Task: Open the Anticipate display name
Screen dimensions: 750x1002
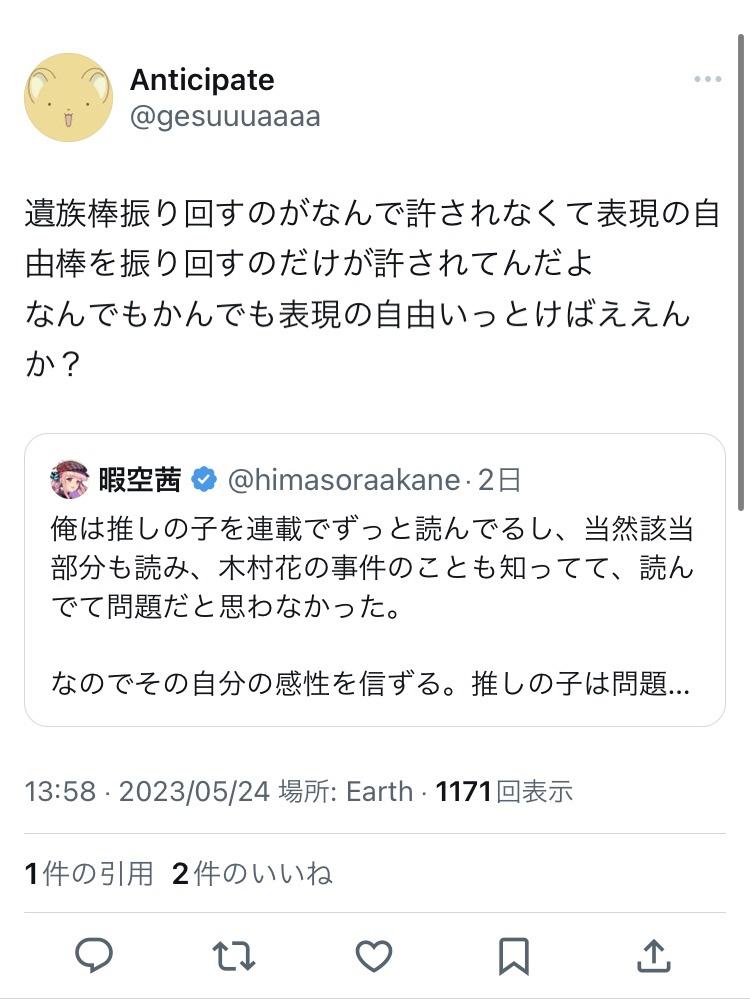Action: pyautogui.click(x=202, y=80)
